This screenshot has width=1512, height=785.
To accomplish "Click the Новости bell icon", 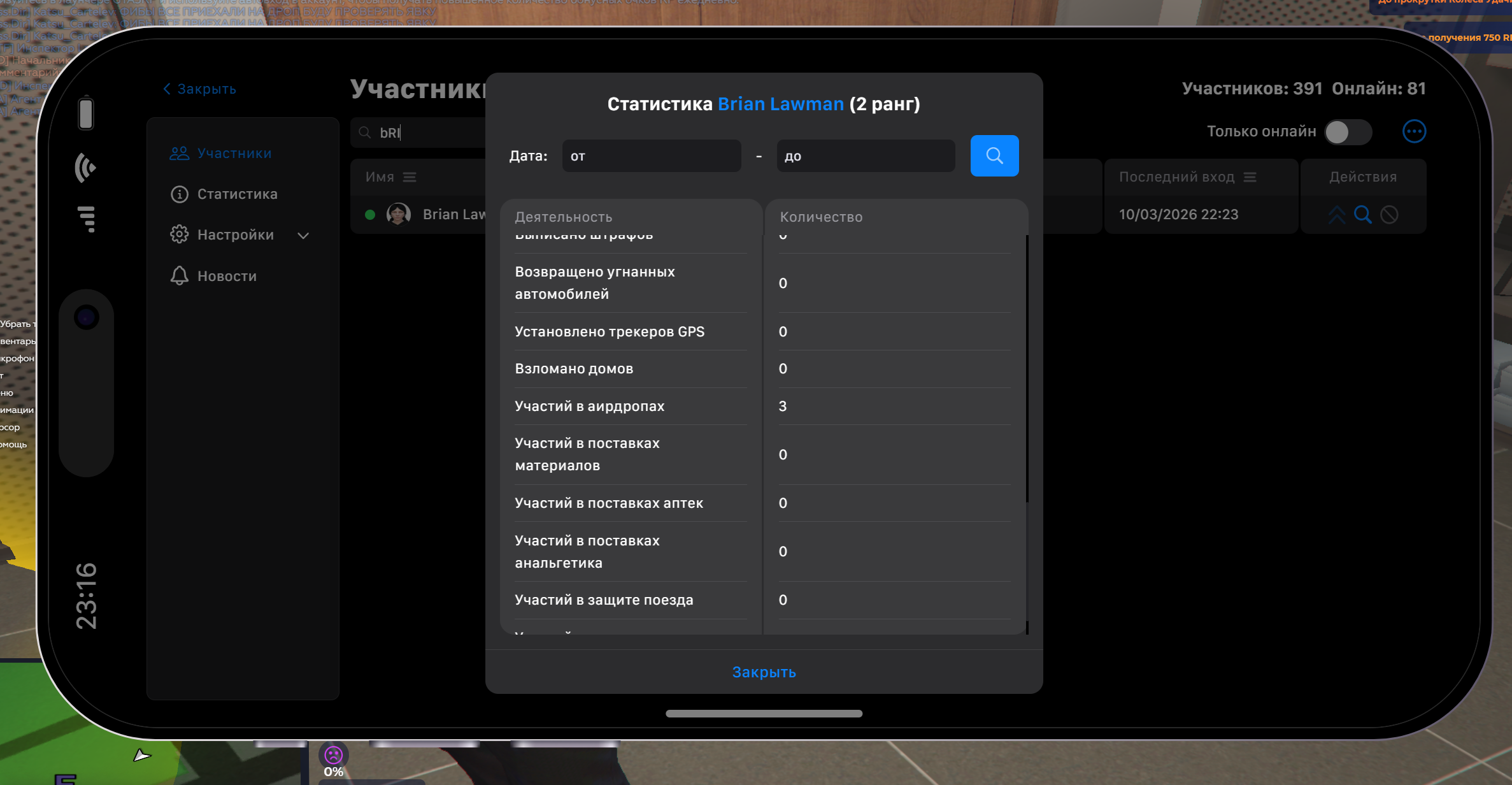I will (x=180, y=276).
